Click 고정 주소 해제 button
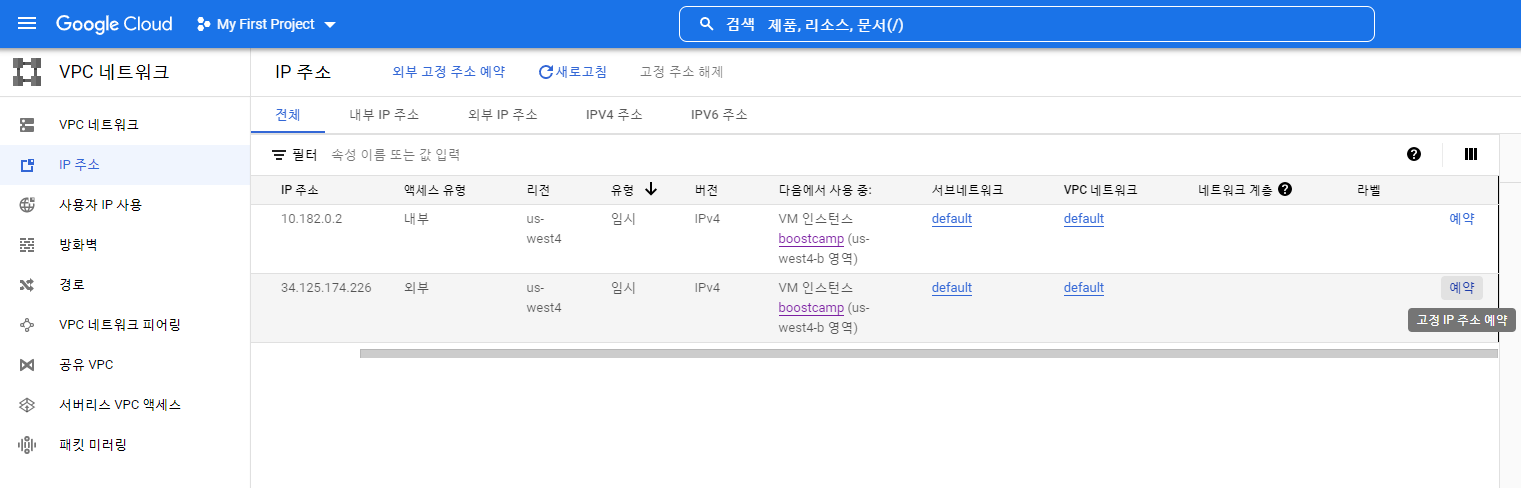The height and width of the screenshot is (488, 1521). click(681, 72)
